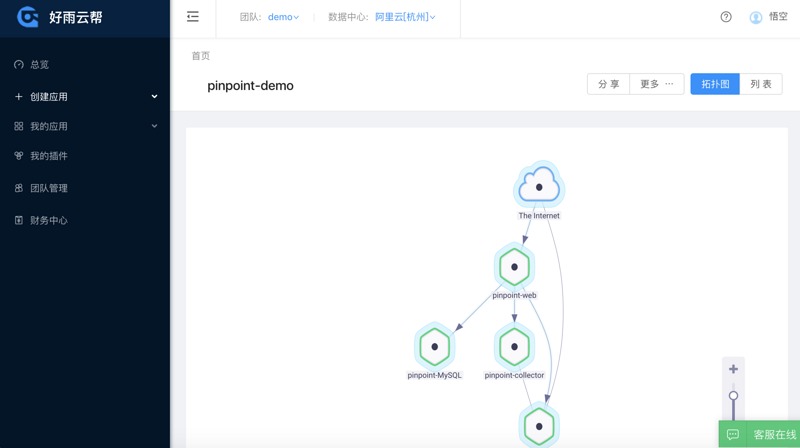Viewport: 800px width, 448px height.
Task: Click the pinpoint-web label
Action: [x=514, y=295]
